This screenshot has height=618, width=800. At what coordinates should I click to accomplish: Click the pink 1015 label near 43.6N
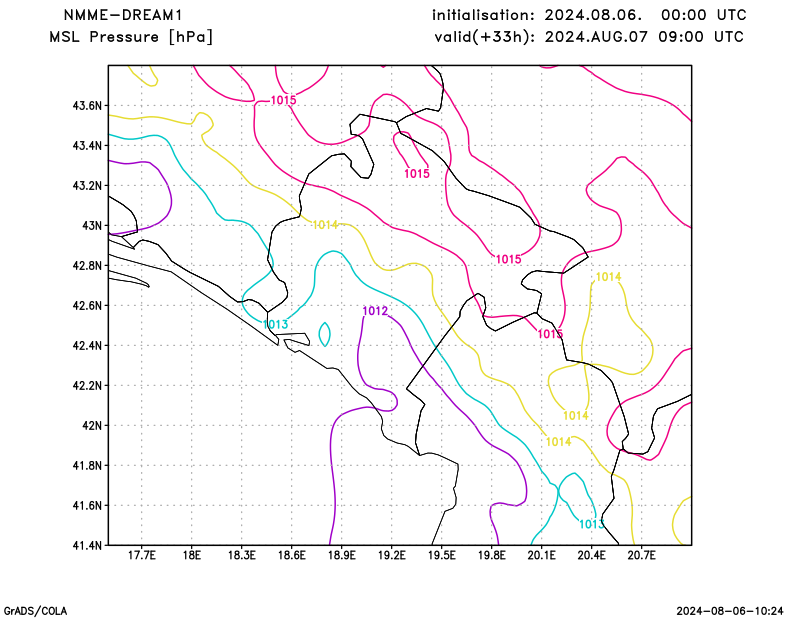283,101
